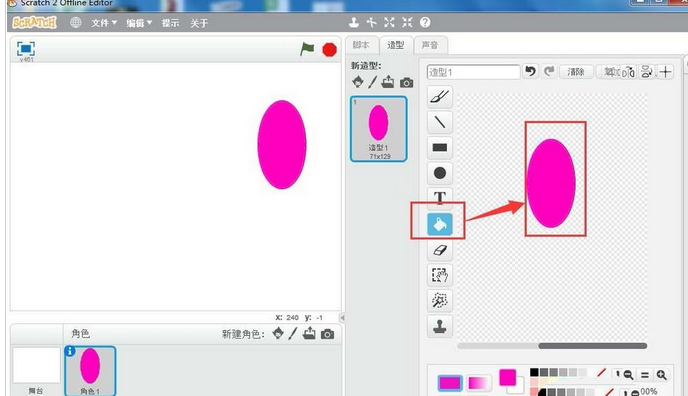Click the green flag to start

[x=307, y=49]
